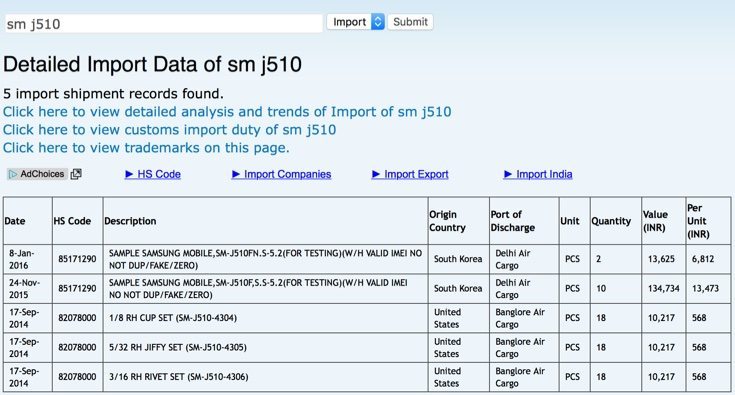Click HS code 82078000 in RIVET SET row
Viewport: 735px width, 395px height.
pos(77,377)
